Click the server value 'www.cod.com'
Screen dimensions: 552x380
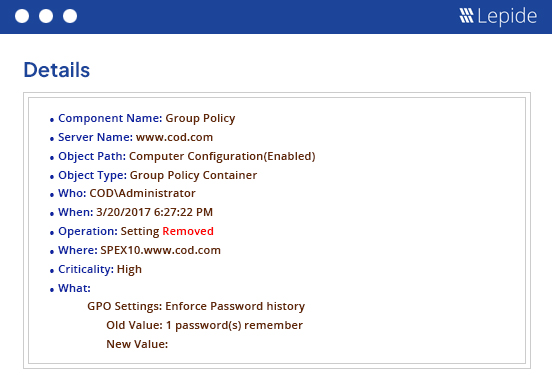[x=175, y=137]
